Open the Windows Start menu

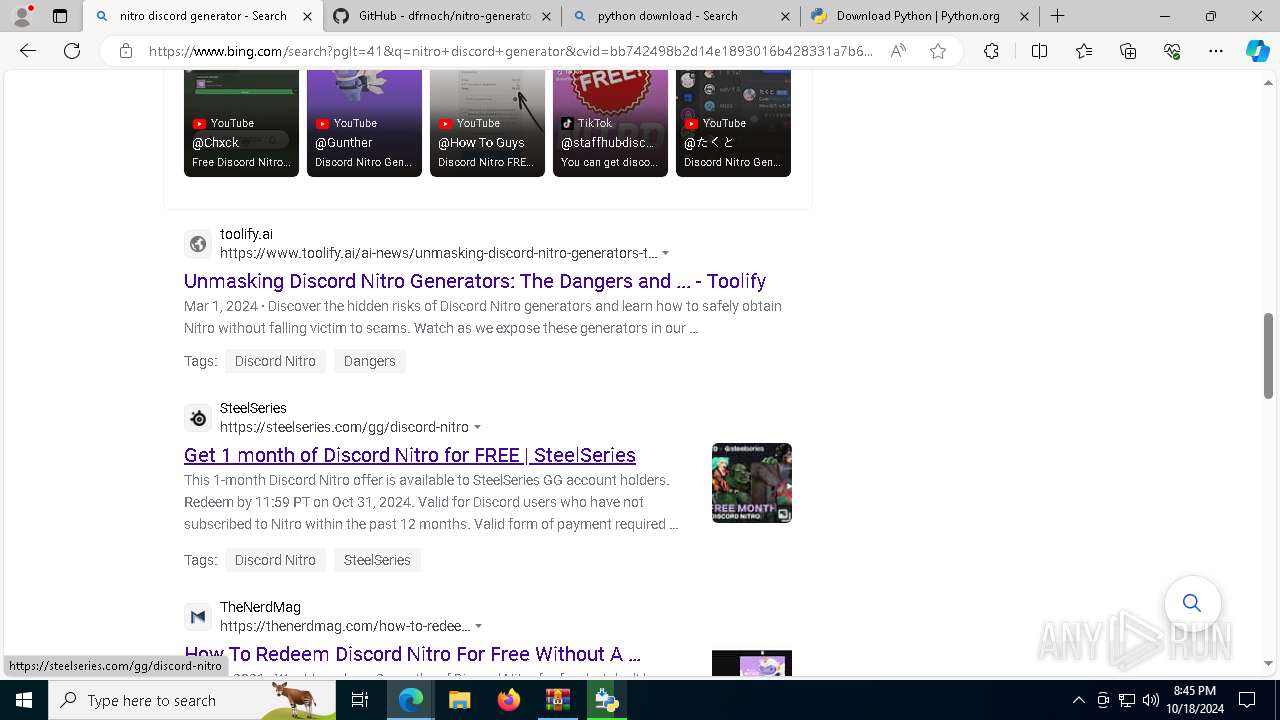pyautogui.click(x=24, y=700)
